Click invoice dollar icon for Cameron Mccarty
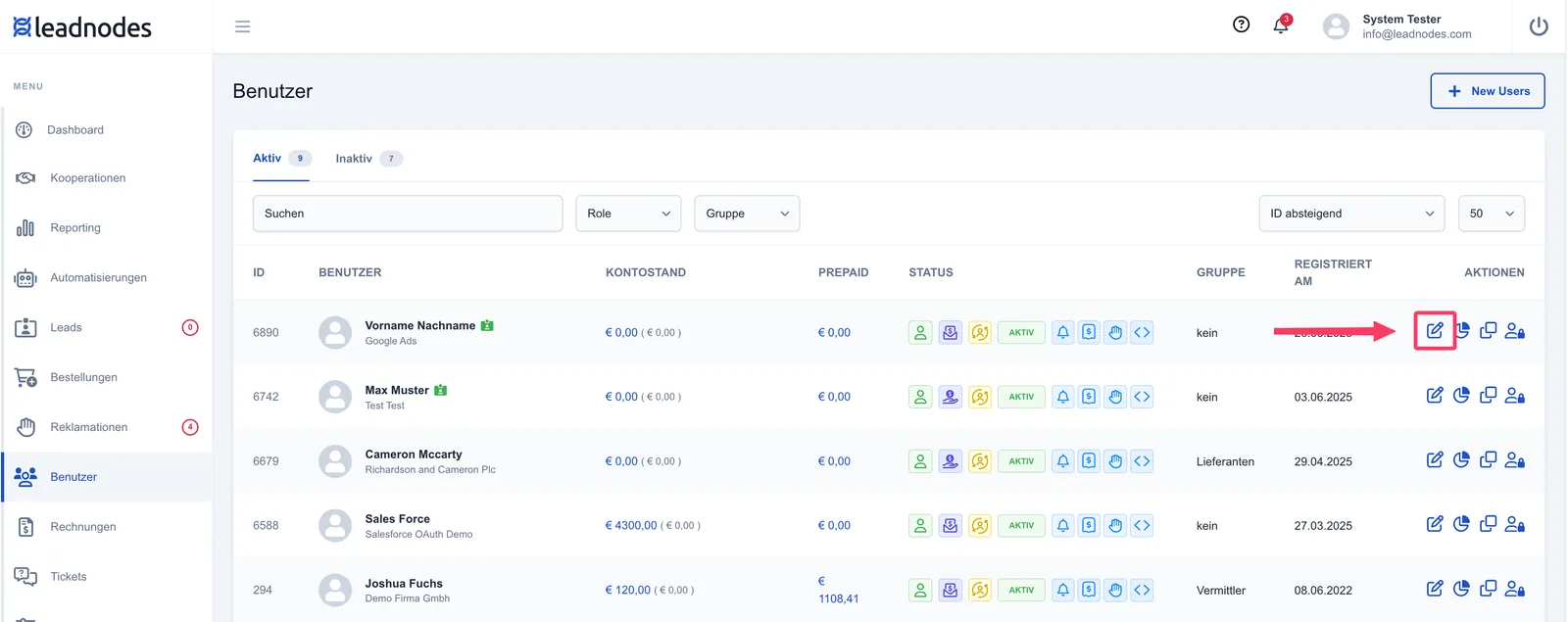This screenshot has height=622, width=1568. point(1089,461)
